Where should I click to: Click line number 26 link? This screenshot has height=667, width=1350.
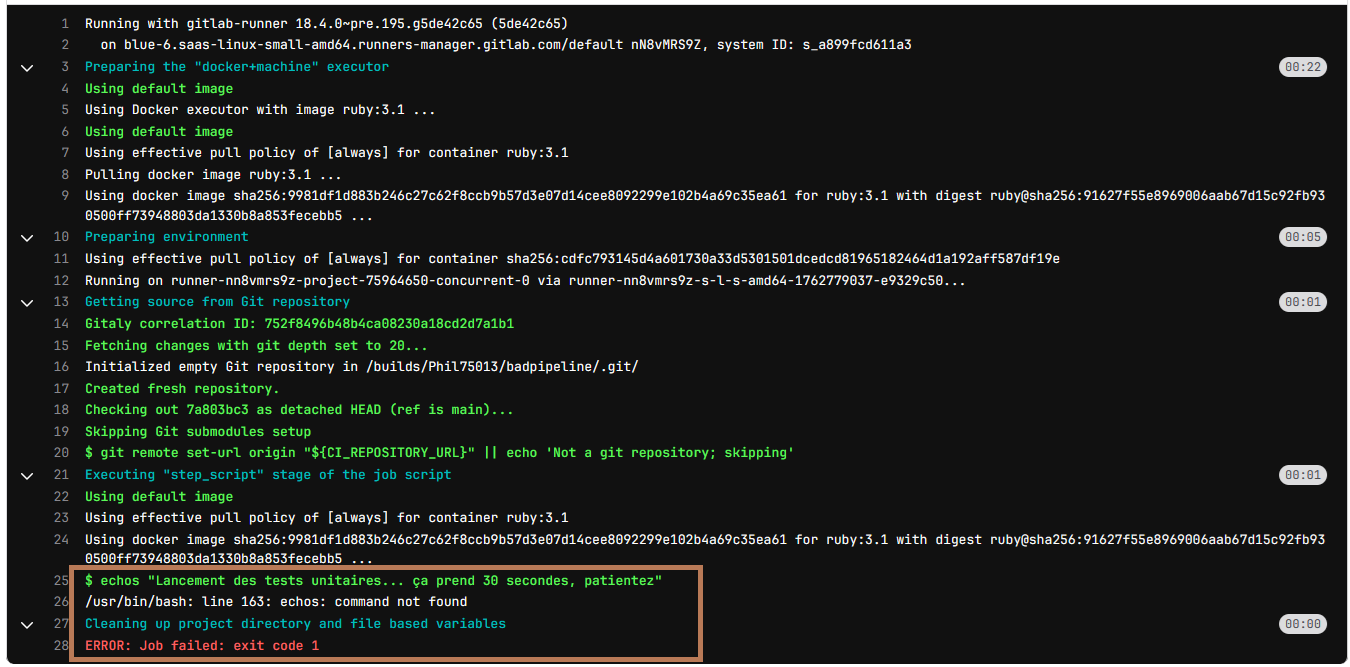(61, 602)
